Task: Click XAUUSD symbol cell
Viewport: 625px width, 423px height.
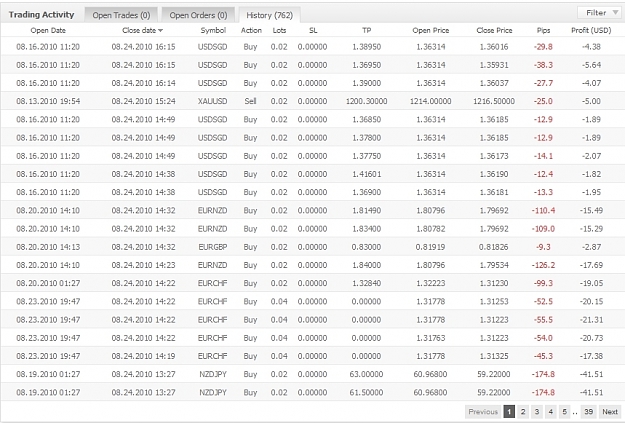Action: pyautogui.click(x=212, y=101)
